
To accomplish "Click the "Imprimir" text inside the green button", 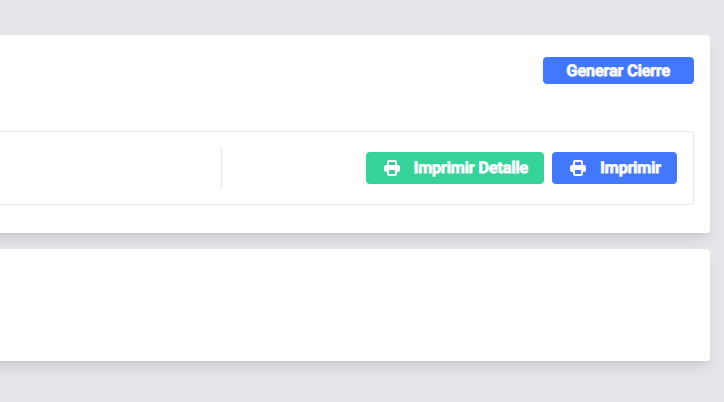I will (x=444, y=168).
